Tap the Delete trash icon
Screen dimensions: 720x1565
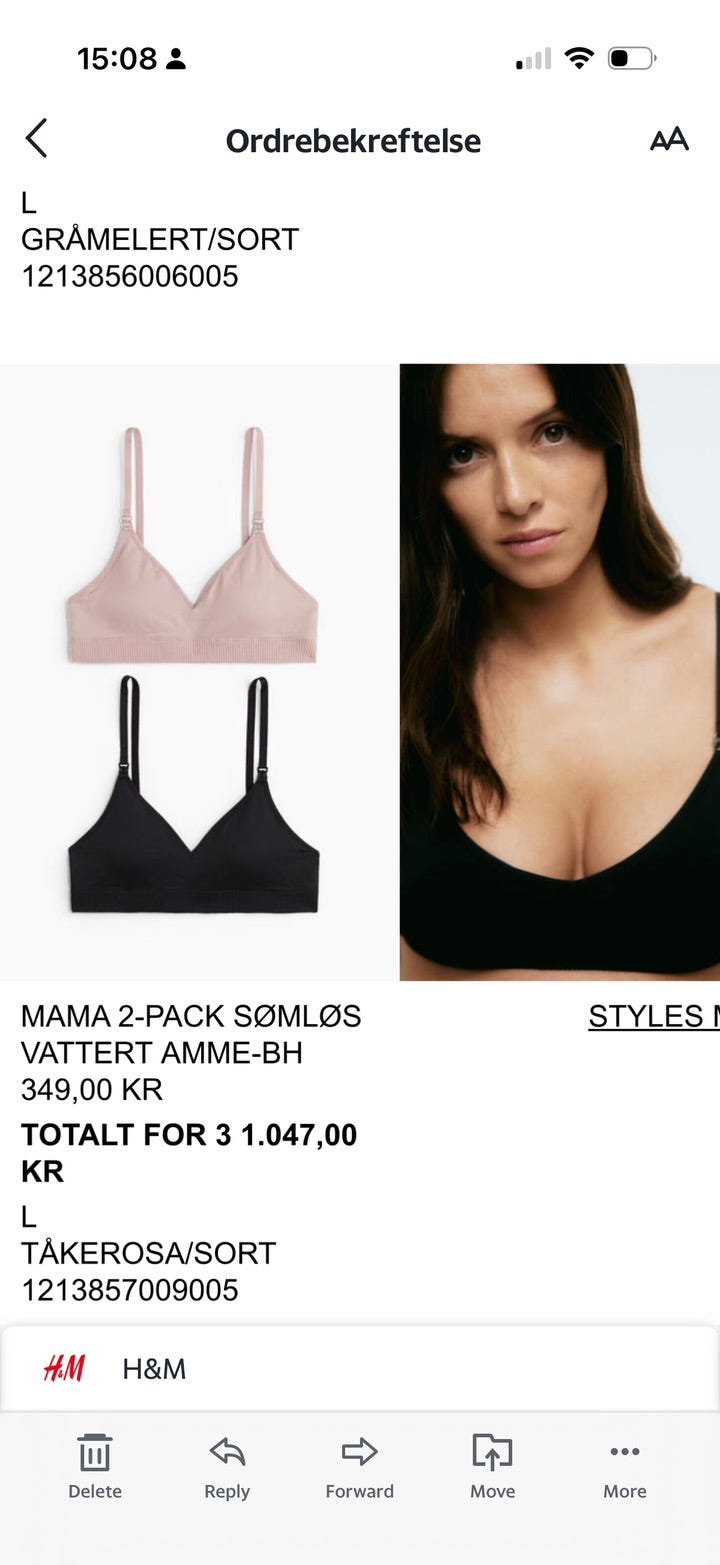[95, 1452]
